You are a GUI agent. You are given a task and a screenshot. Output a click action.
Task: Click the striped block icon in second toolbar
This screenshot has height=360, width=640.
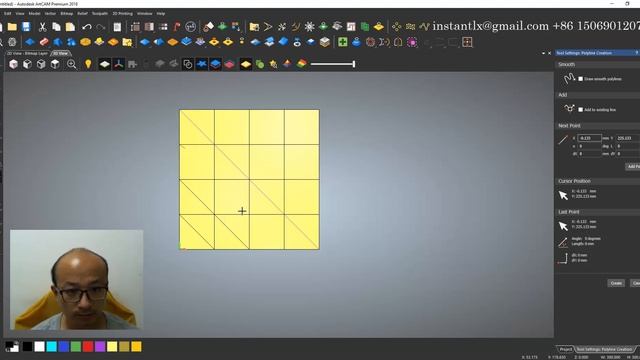pyautogui.click(x=325, y=42)
